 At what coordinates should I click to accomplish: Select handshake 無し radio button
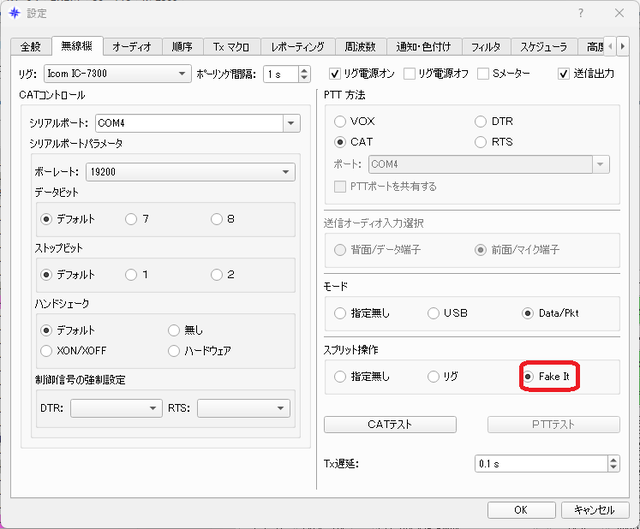[x=174, y=330]
